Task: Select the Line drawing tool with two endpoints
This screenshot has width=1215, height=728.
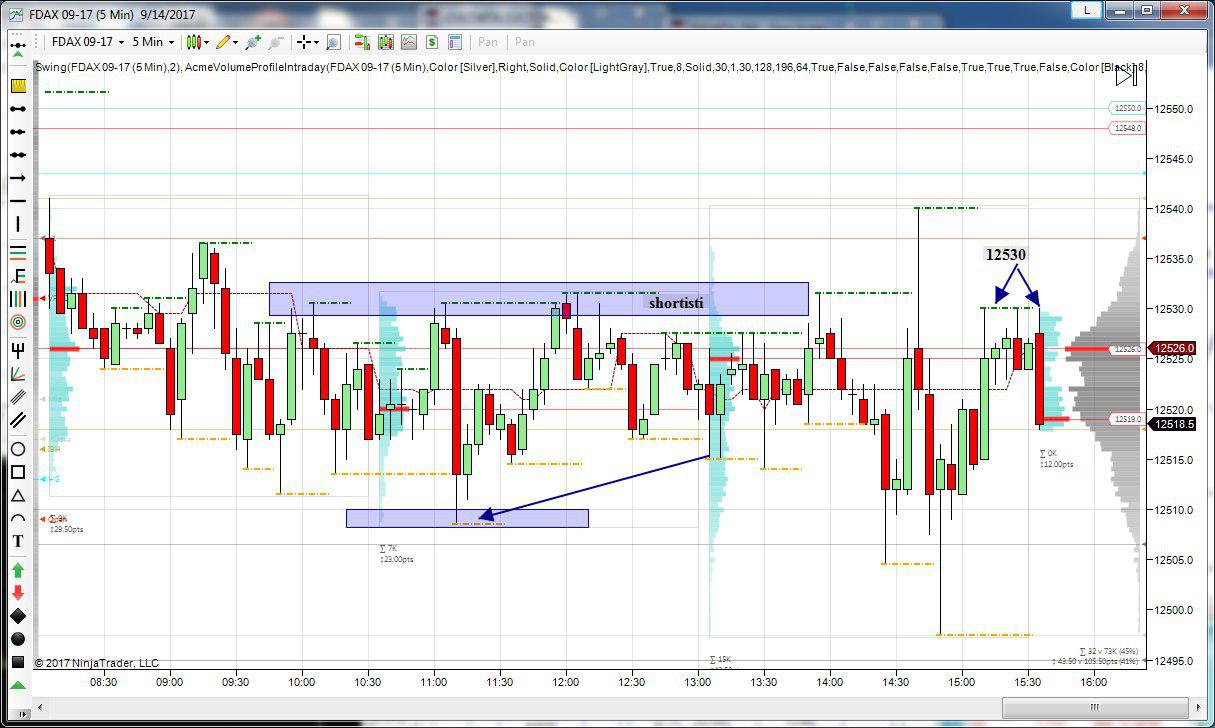Action: [x=17, y=108]
